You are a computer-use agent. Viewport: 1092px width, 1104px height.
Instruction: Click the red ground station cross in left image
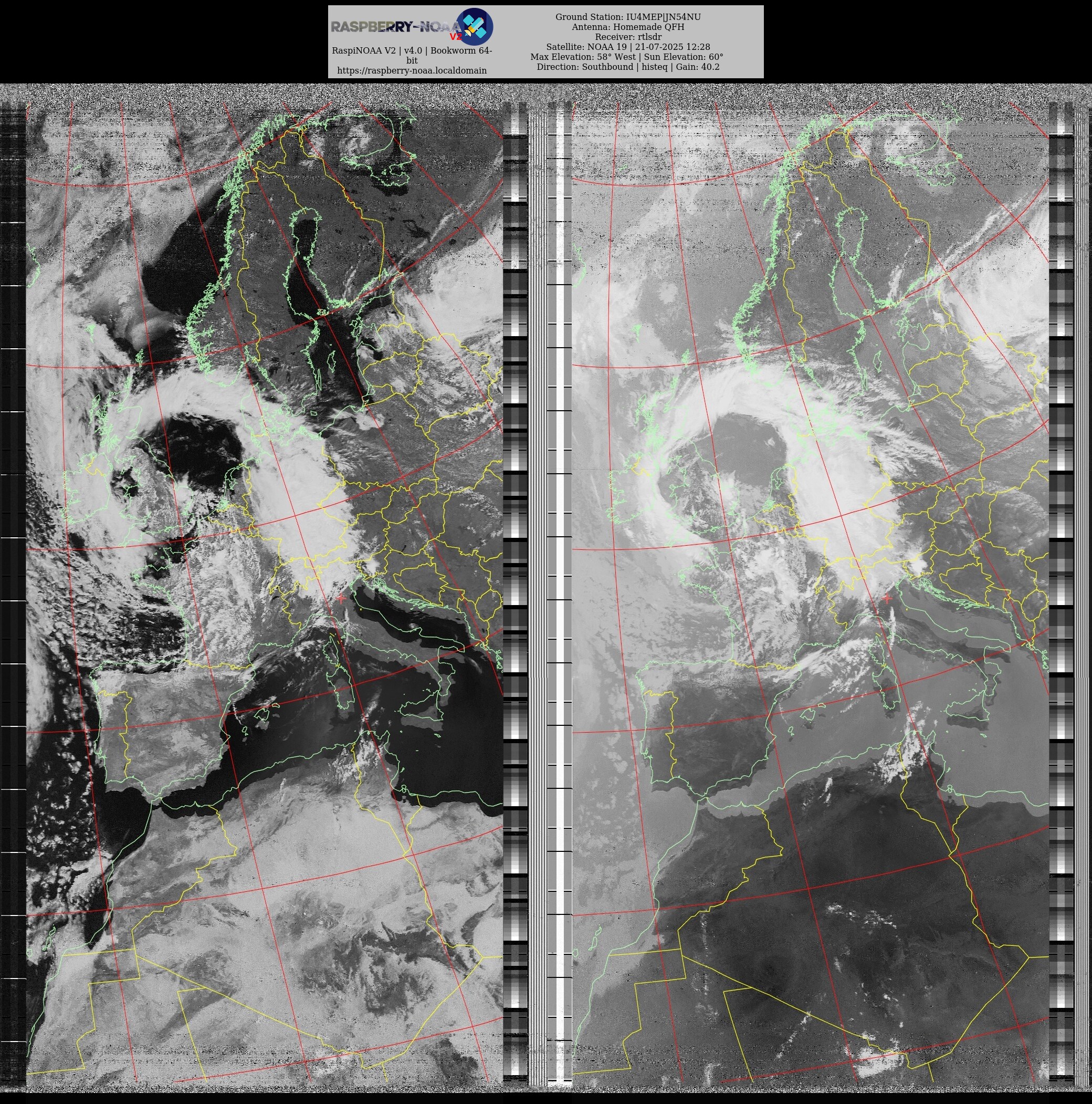[342, 599]
